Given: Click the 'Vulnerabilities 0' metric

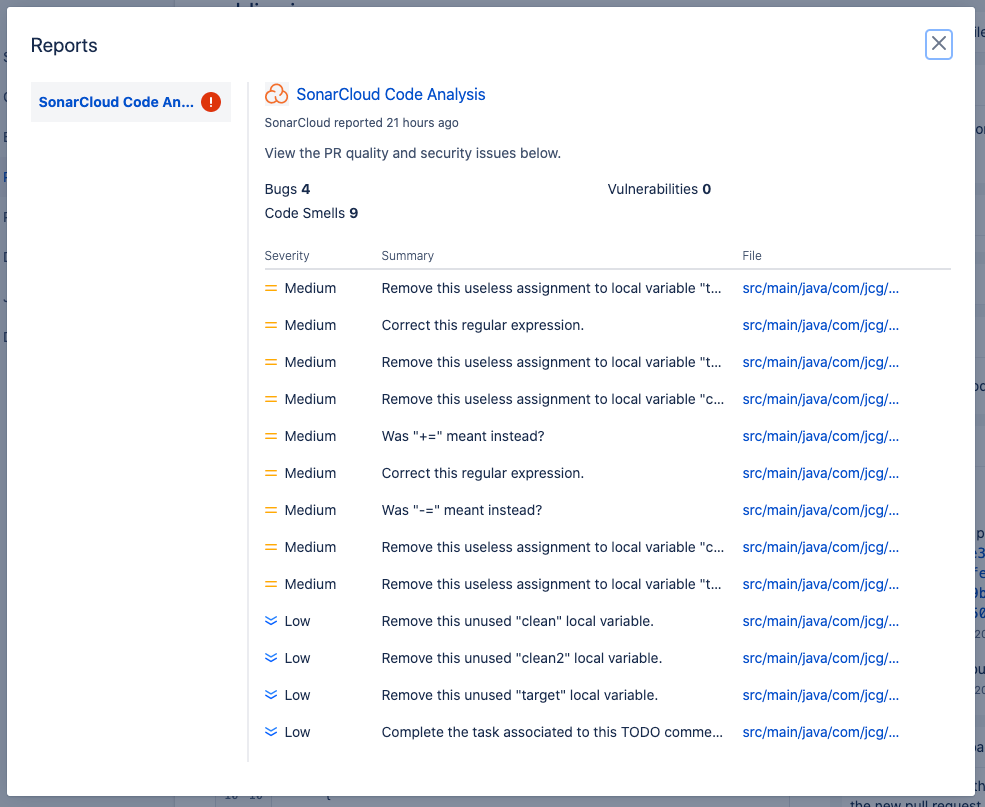Looking at the screenshot, I should (x=659, y=189).
